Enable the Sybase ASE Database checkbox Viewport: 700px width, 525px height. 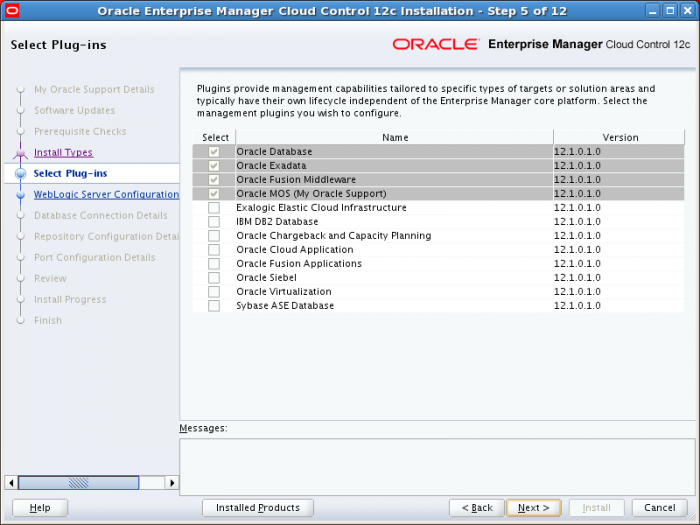pos(214,306)
